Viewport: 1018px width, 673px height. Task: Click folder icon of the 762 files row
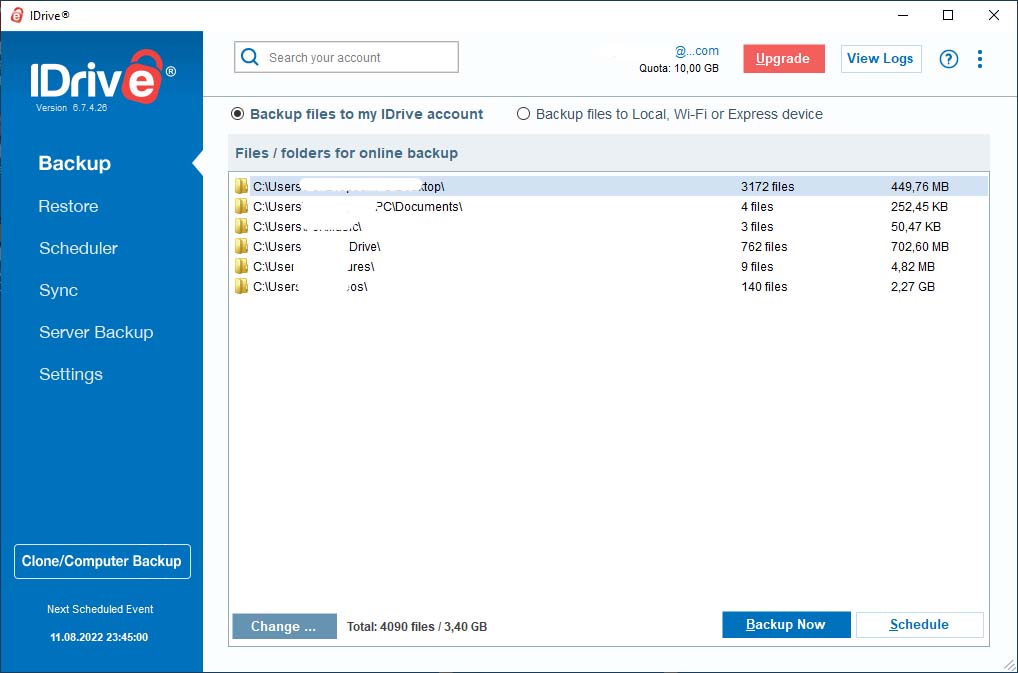pyautogui.click(x=242, y=247)
